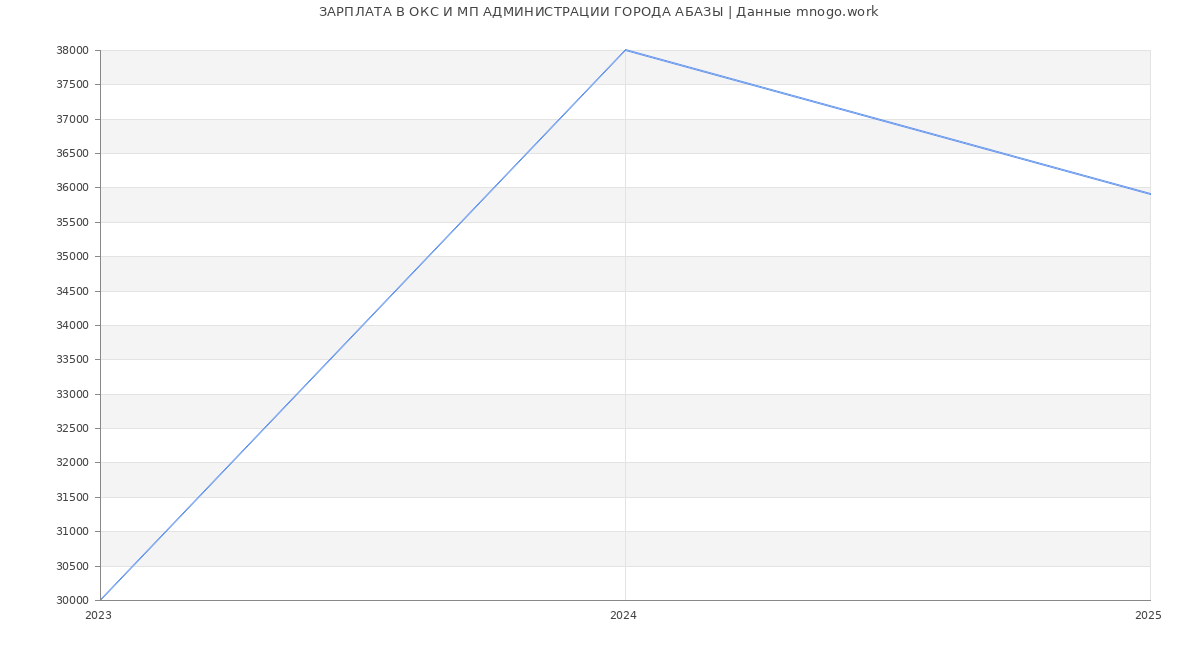Viewport: 1200px width, 650px height.
Task: Select the 33500 y-axis label
Action: pyautogui.click(x=72, y=359)
